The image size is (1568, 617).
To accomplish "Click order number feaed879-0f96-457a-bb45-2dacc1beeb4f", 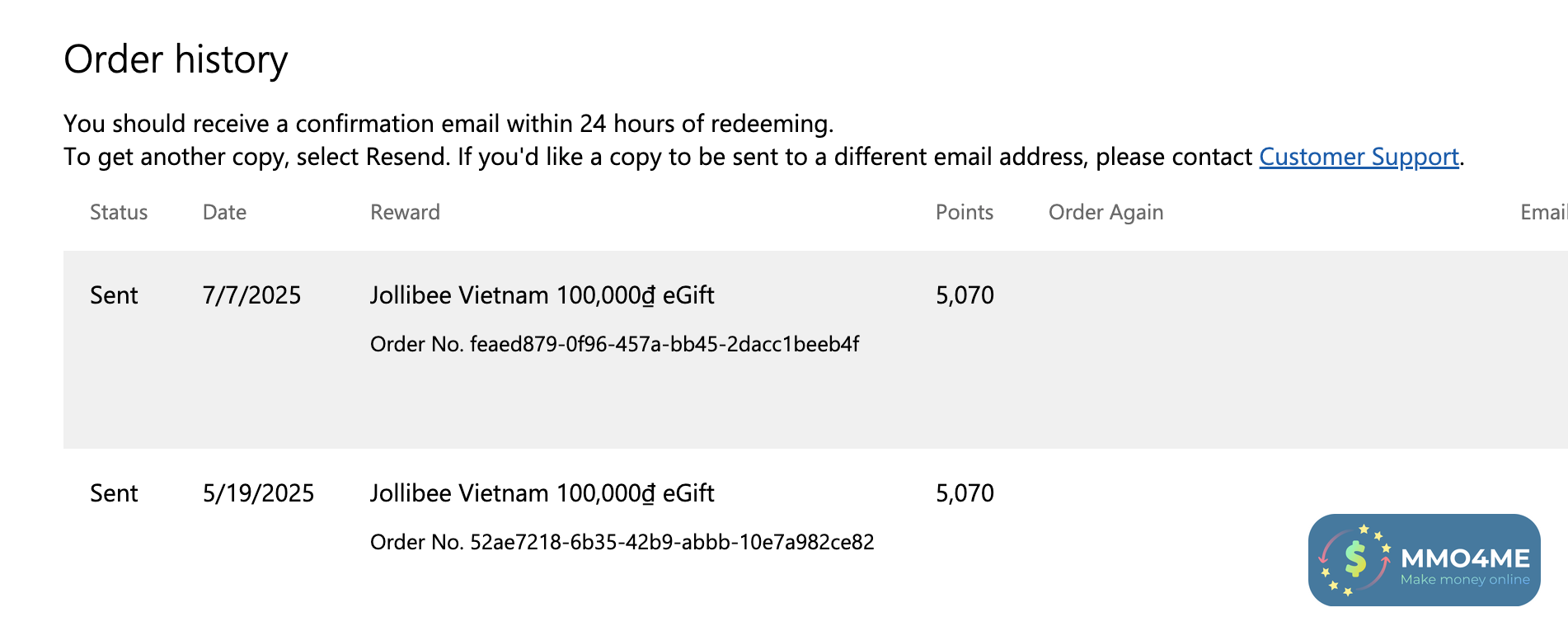I will (614, 344).
